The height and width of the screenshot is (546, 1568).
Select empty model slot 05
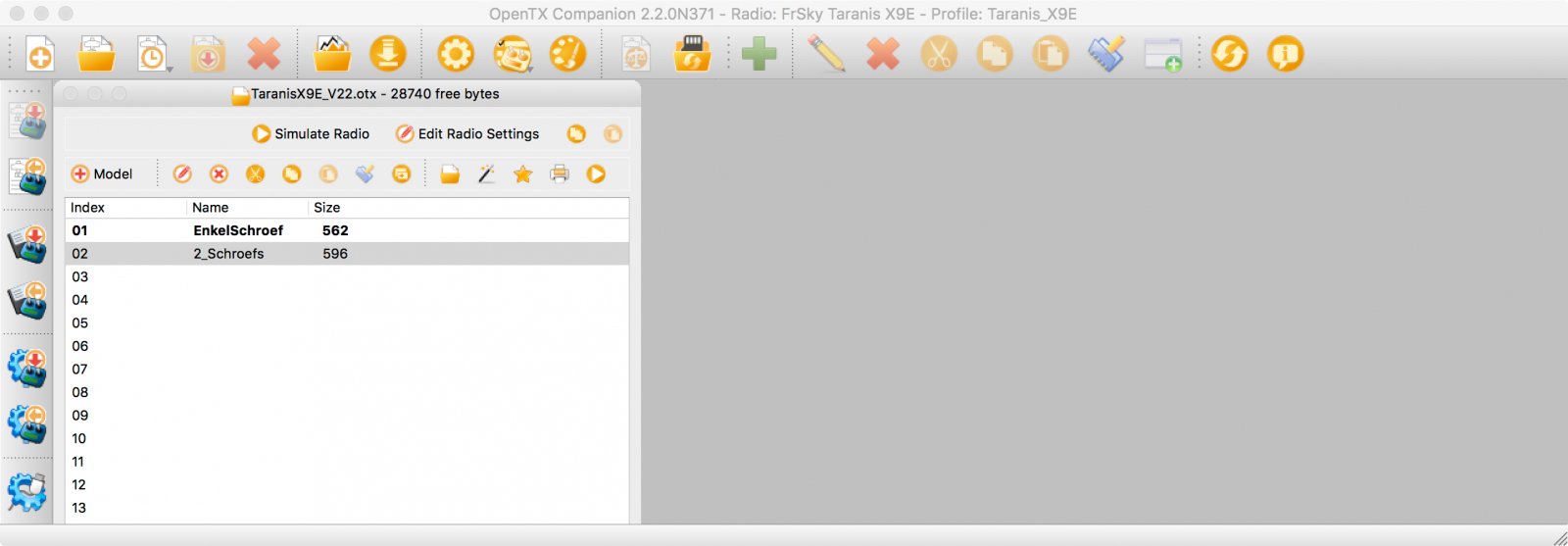[x=347, y=323]
